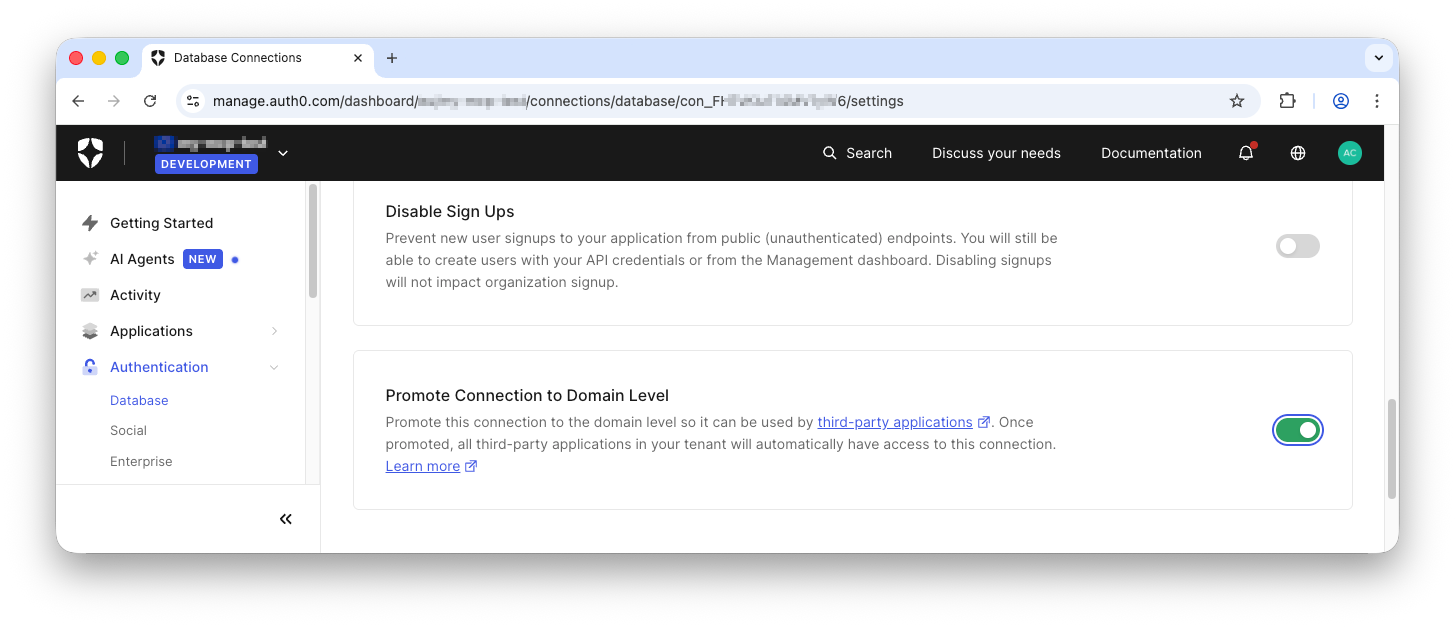Viewport: 1455px width, 627px height.
Task: Select the AI Agents sparkle icon
Action: [90, 258]
